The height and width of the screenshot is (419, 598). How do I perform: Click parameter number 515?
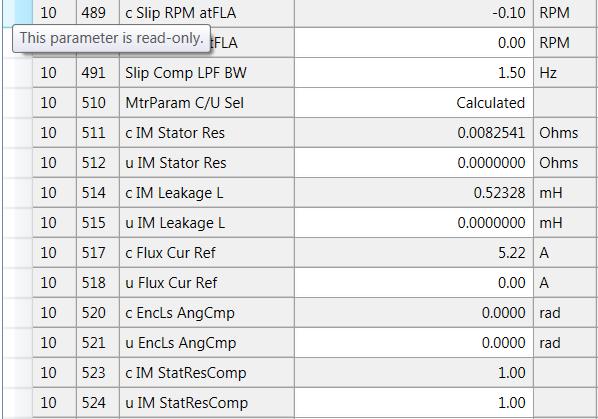pyautogui.click(x=93, y=223)
